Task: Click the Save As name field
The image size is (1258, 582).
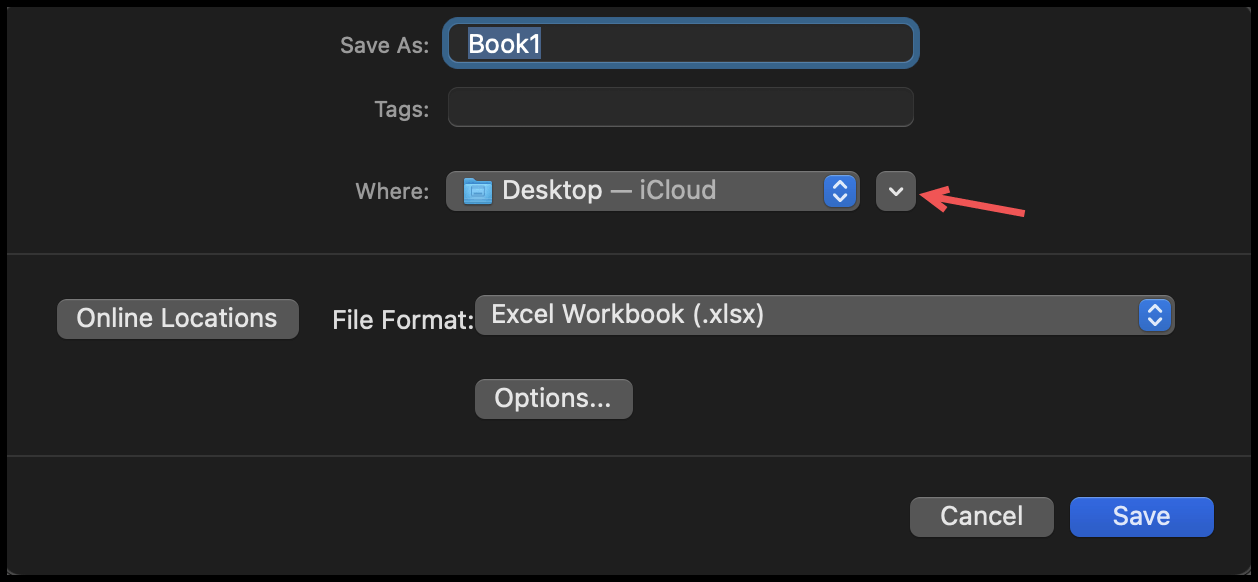Action: (680, 44)
